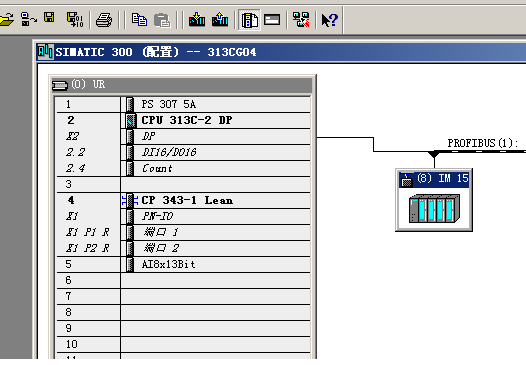Viewport: 526px width, 365px height.
Task: Click the Print toolbar icon
Action: coord(104,20)
